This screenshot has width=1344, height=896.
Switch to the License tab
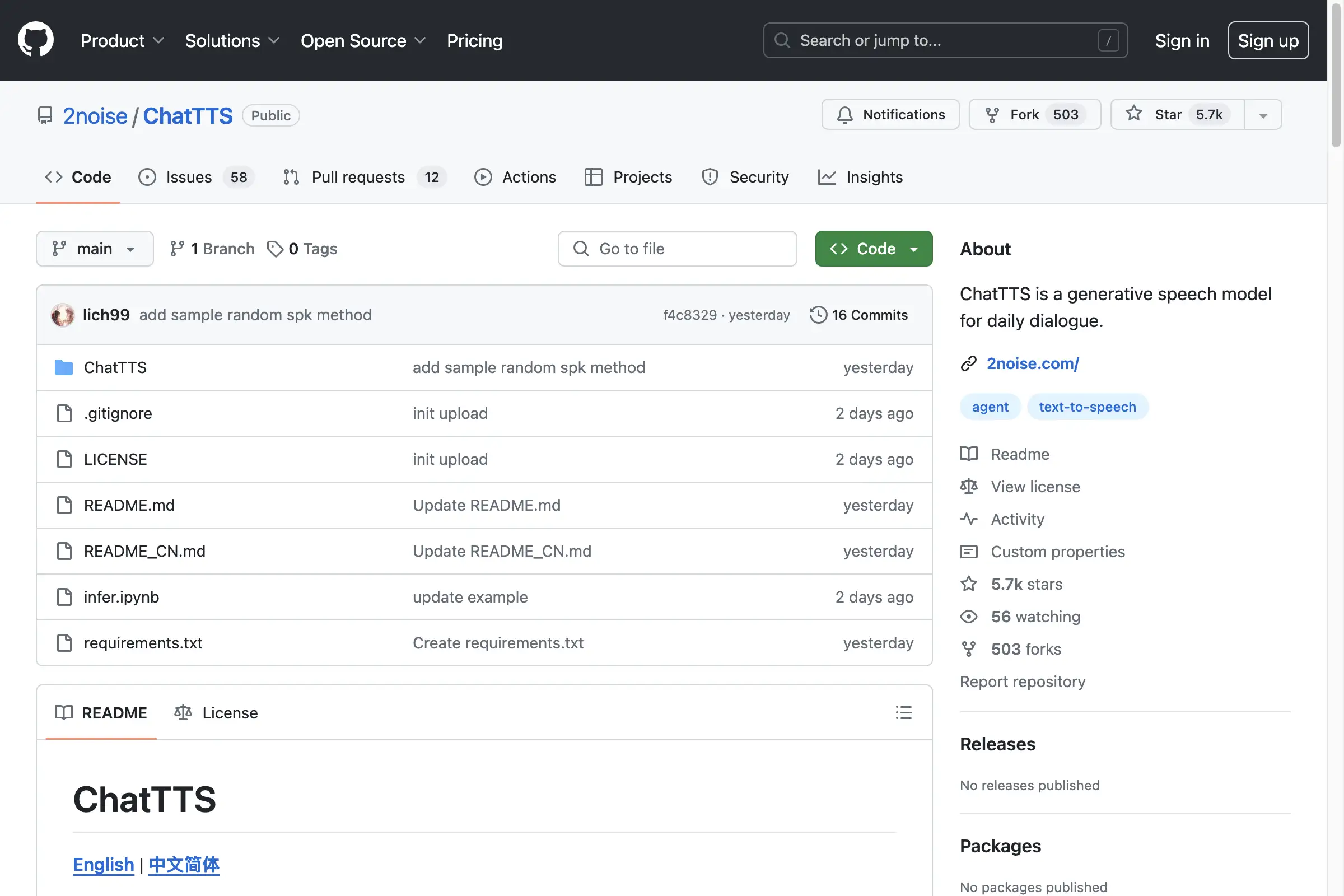(217, 712)
